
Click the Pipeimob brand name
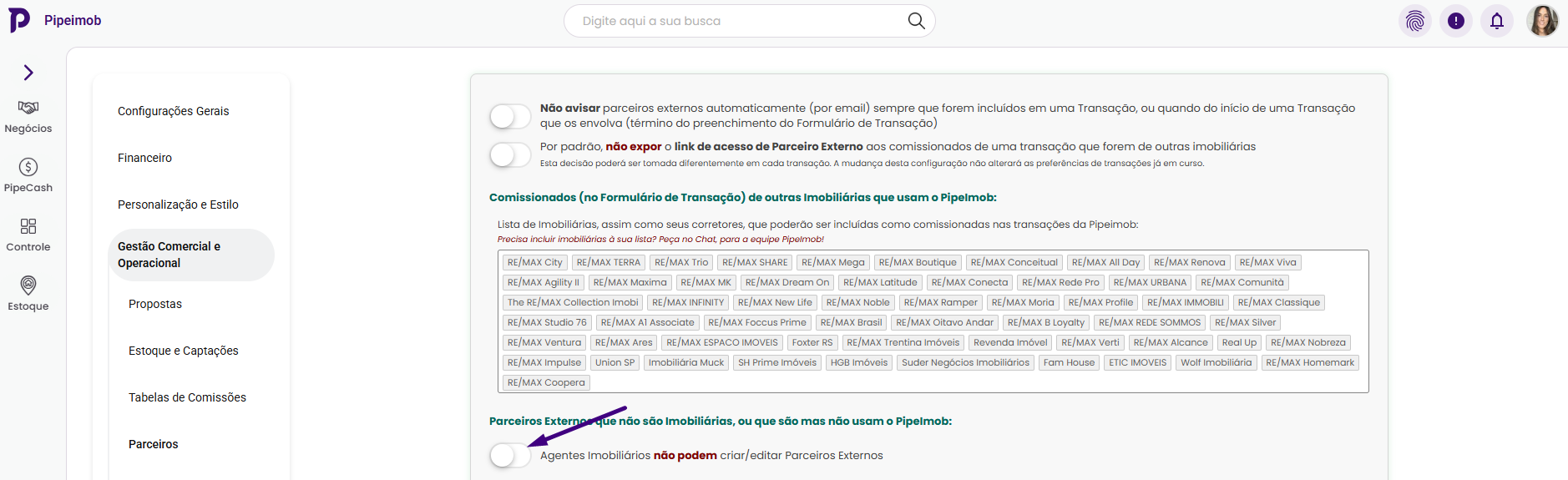[73, 20]
